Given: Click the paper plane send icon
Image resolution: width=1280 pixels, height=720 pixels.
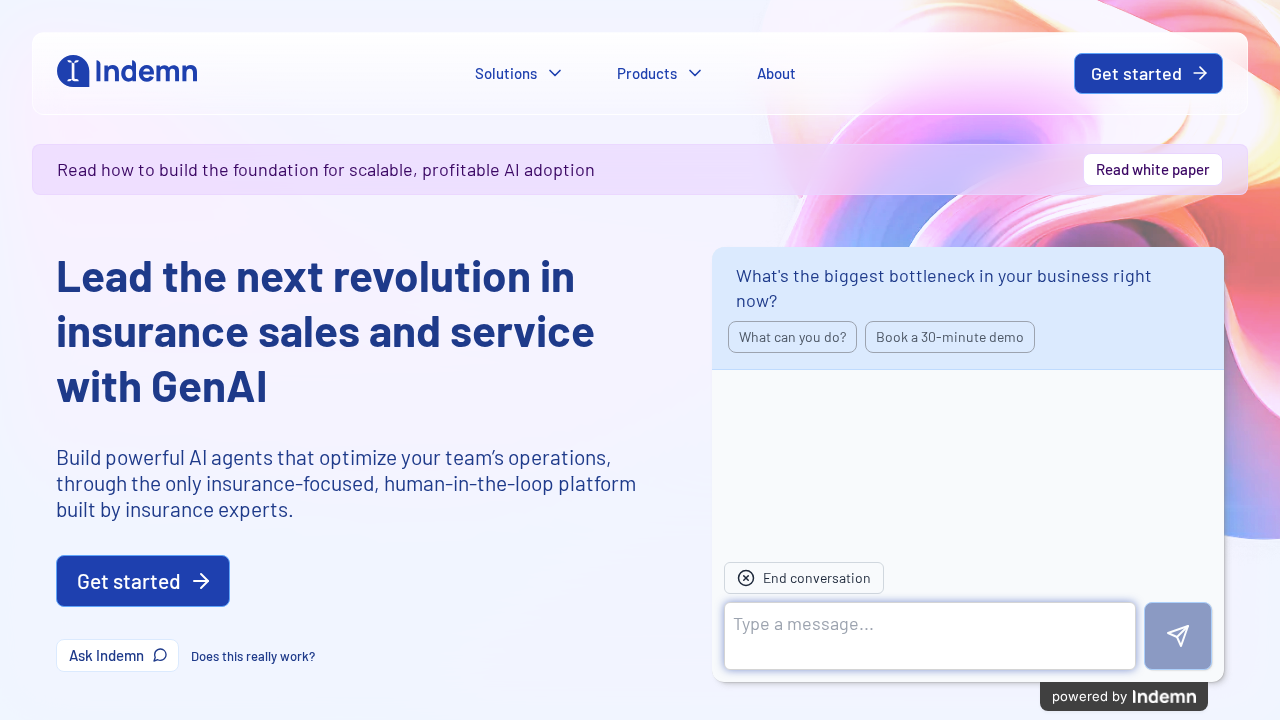Looking at the screenshot, I should click(1177, 635).
